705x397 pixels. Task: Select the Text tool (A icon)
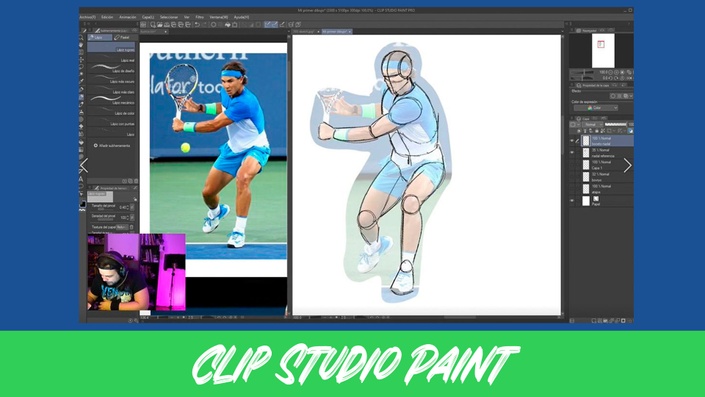81,179
